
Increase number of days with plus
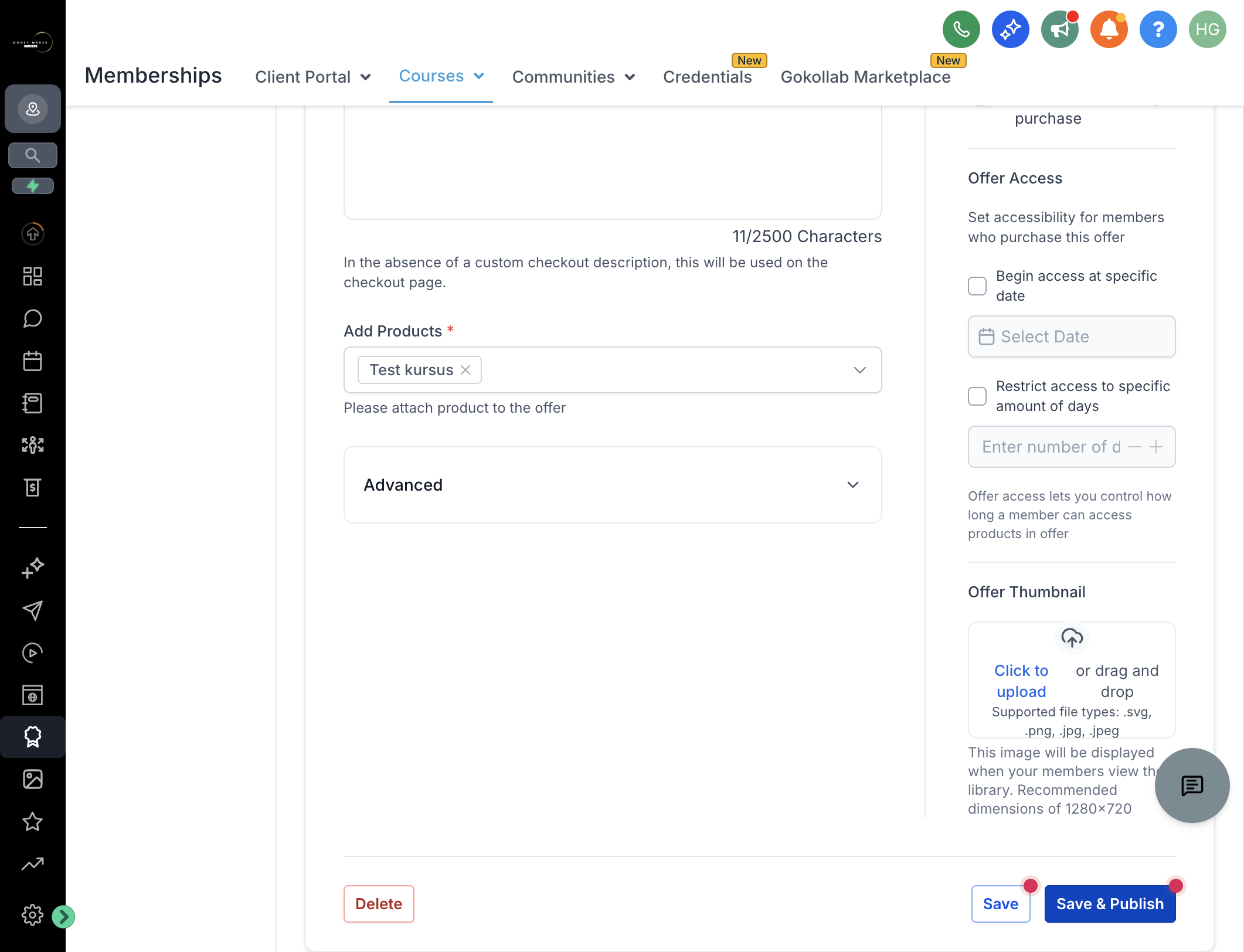click(x=1156, y=447)
